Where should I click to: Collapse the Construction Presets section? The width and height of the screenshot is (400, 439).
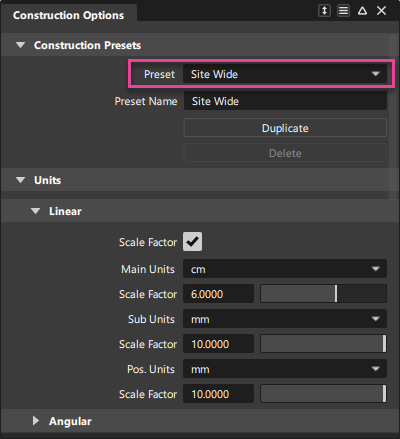pos(21,45)
